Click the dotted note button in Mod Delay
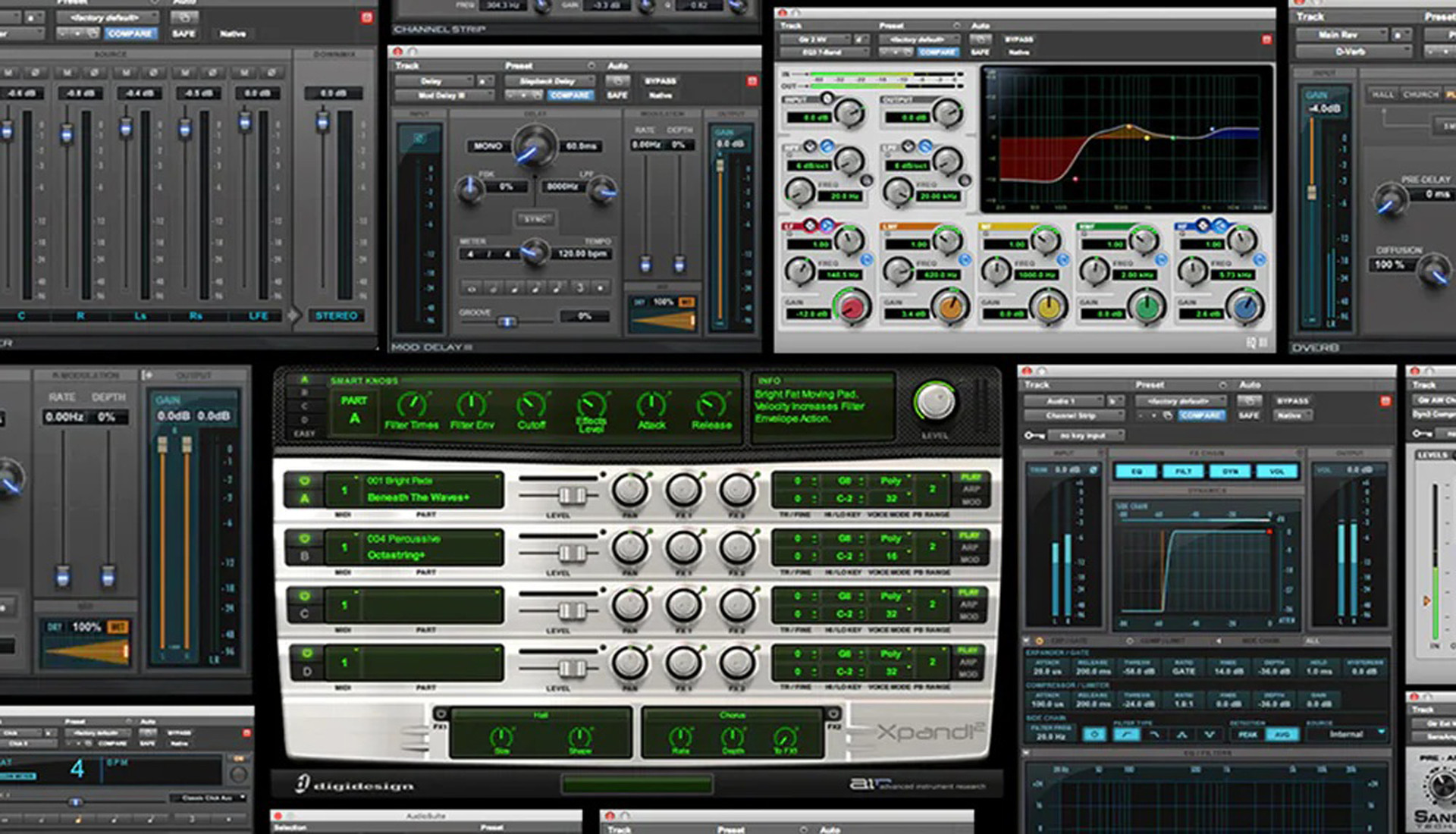Screen dimensions: 1456x834 tap(601, 289)
